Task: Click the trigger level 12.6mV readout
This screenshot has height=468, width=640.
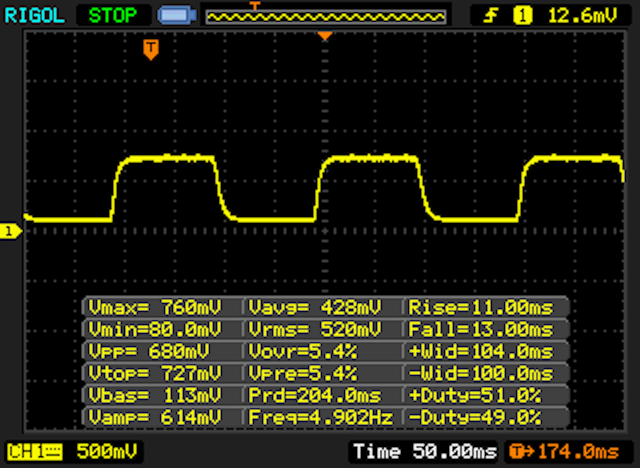Action: tap(582, 16)
